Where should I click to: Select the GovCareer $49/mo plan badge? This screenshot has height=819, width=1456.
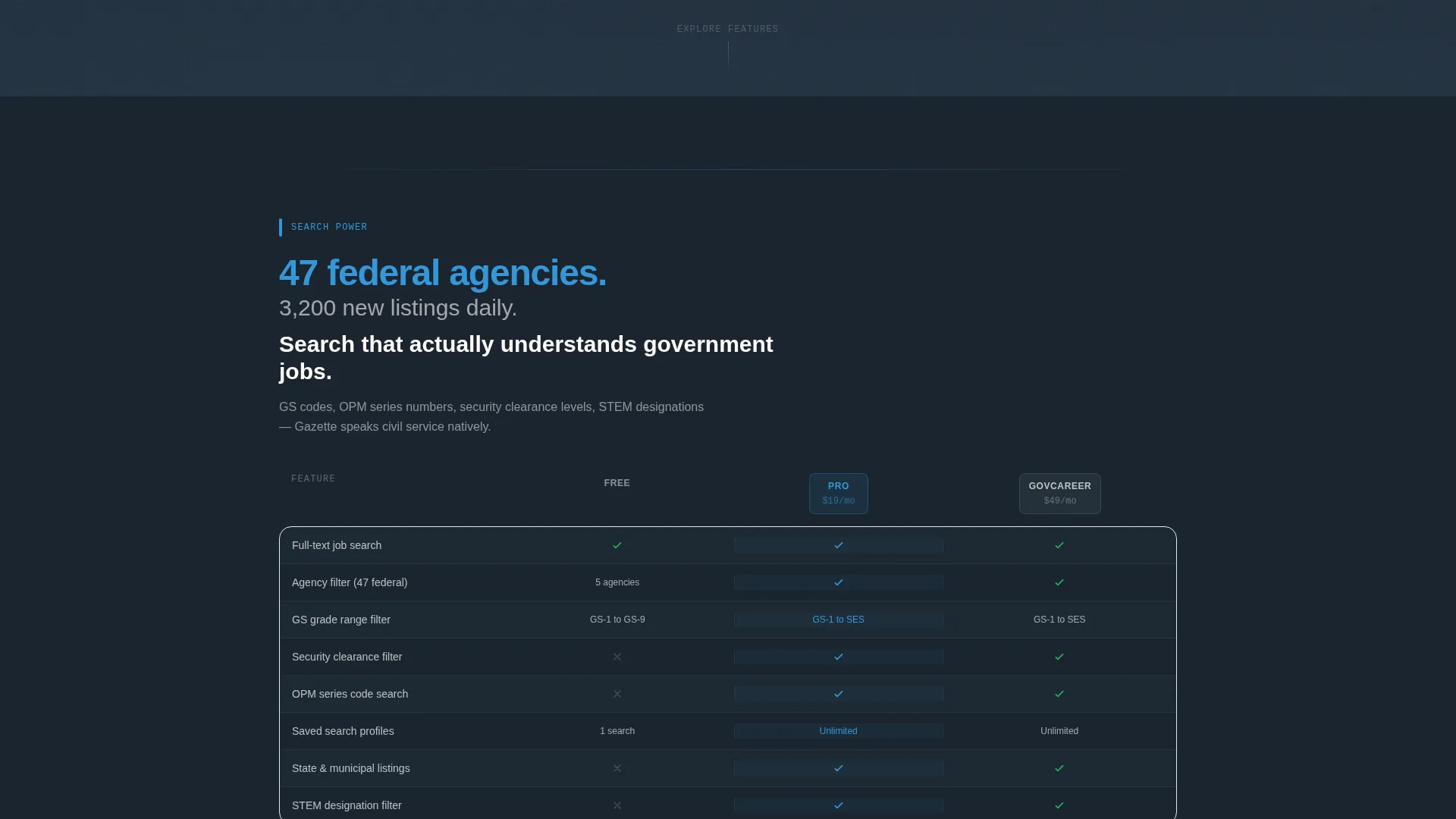coord(1060,494)
